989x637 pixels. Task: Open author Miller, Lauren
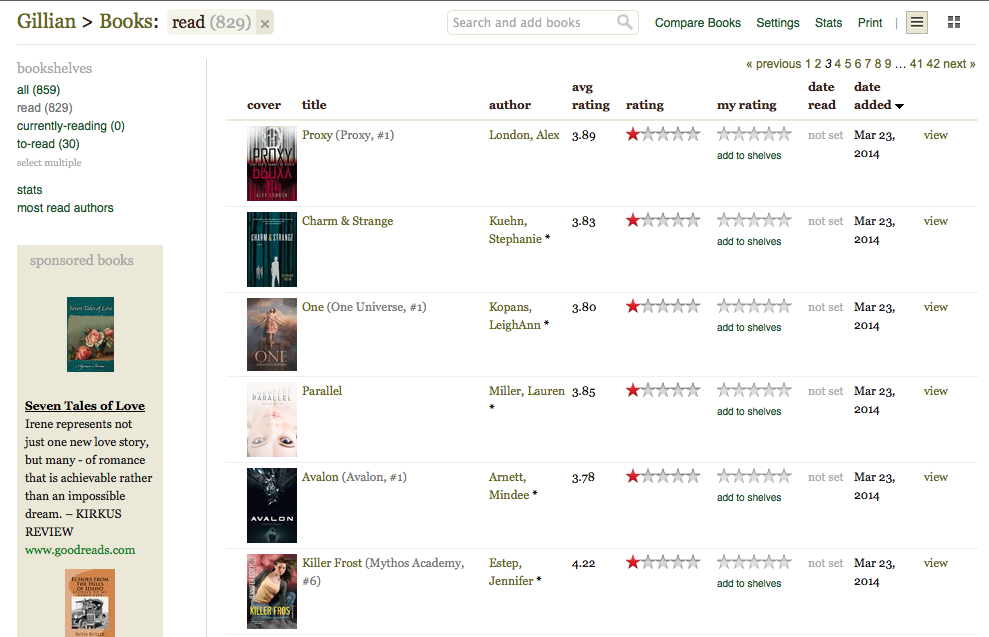click(527, 391)
